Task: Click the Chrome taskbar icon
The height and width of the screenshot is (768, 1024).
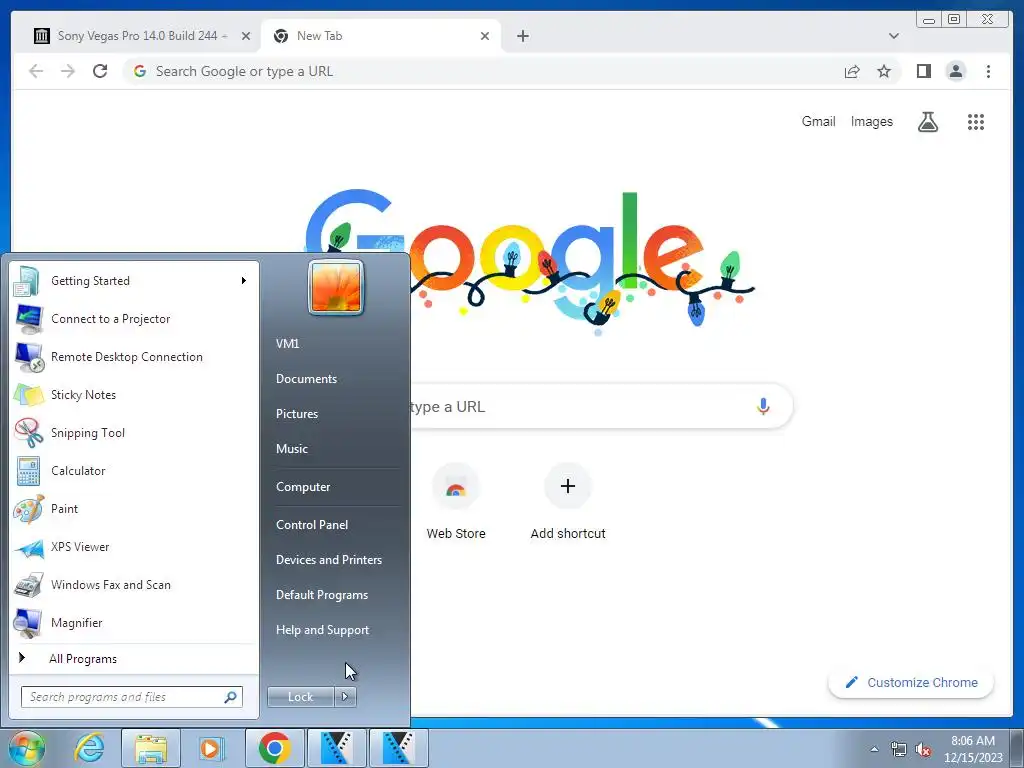Action: coord(274,748)
